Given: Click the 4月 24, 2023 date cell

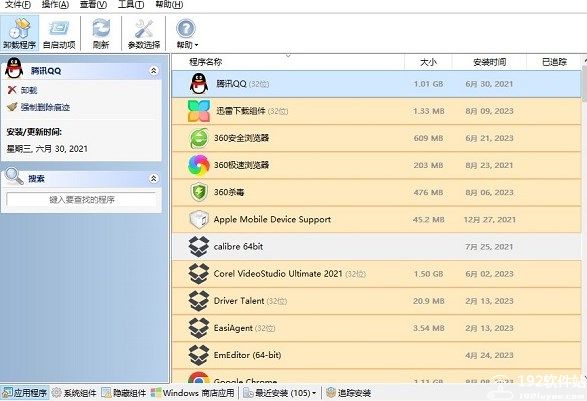Looking at the screenshot, I should click(489, 355).
